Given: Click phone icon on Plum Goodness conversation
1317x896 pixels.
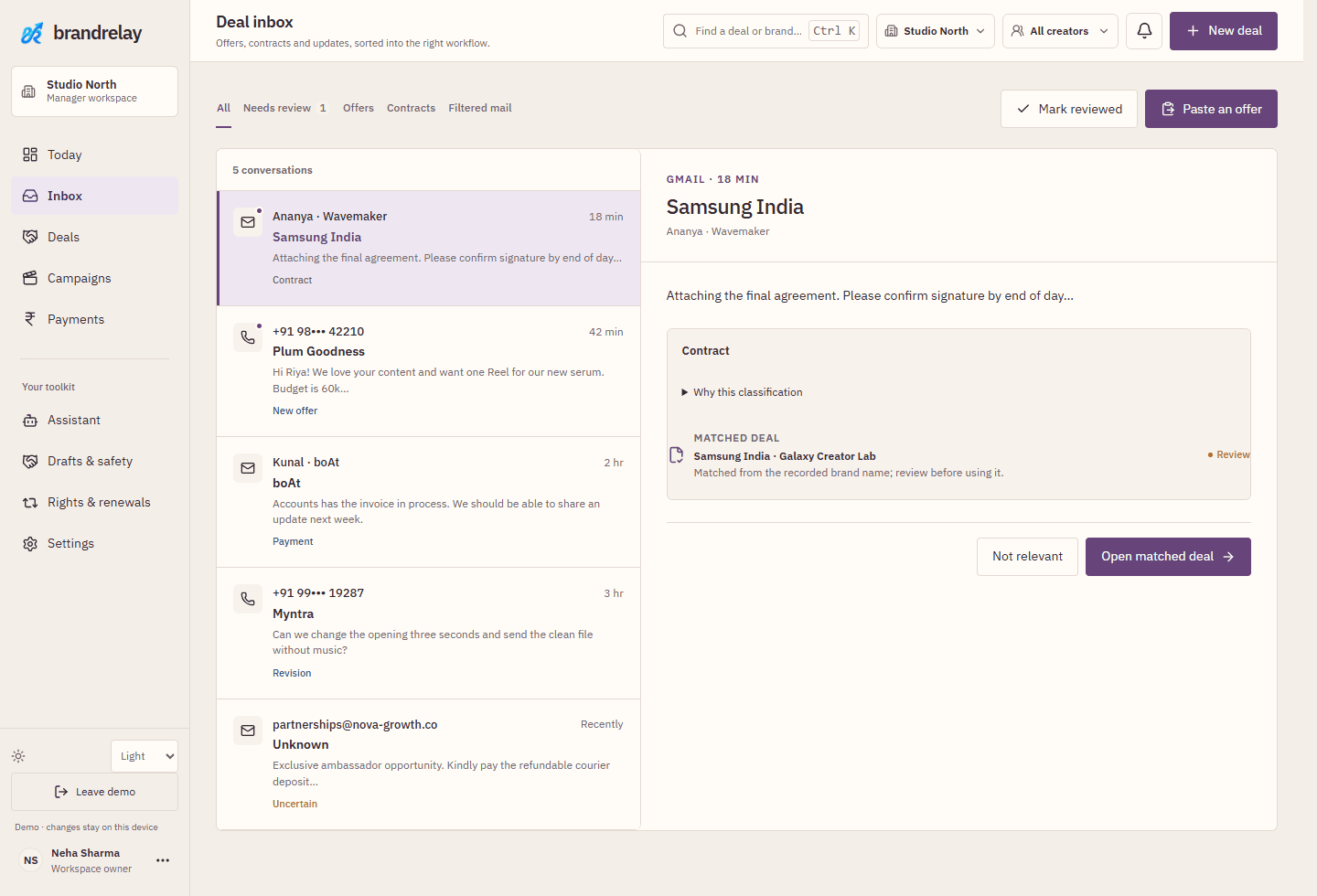Looking at the screenshot, I should point(248,337).
